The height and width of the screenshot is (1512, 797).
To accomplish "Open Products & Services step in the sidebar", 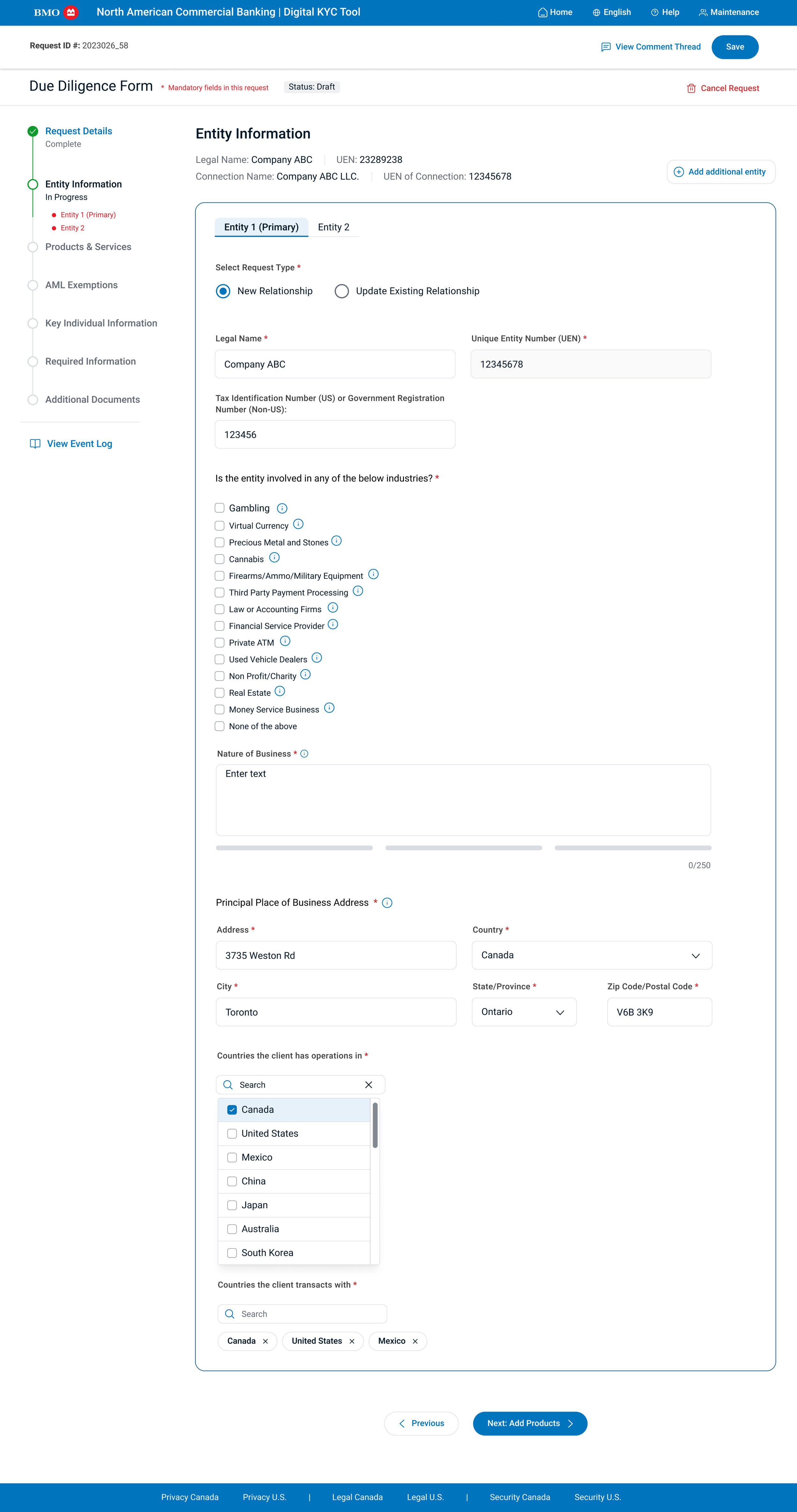I will point(88,247).
